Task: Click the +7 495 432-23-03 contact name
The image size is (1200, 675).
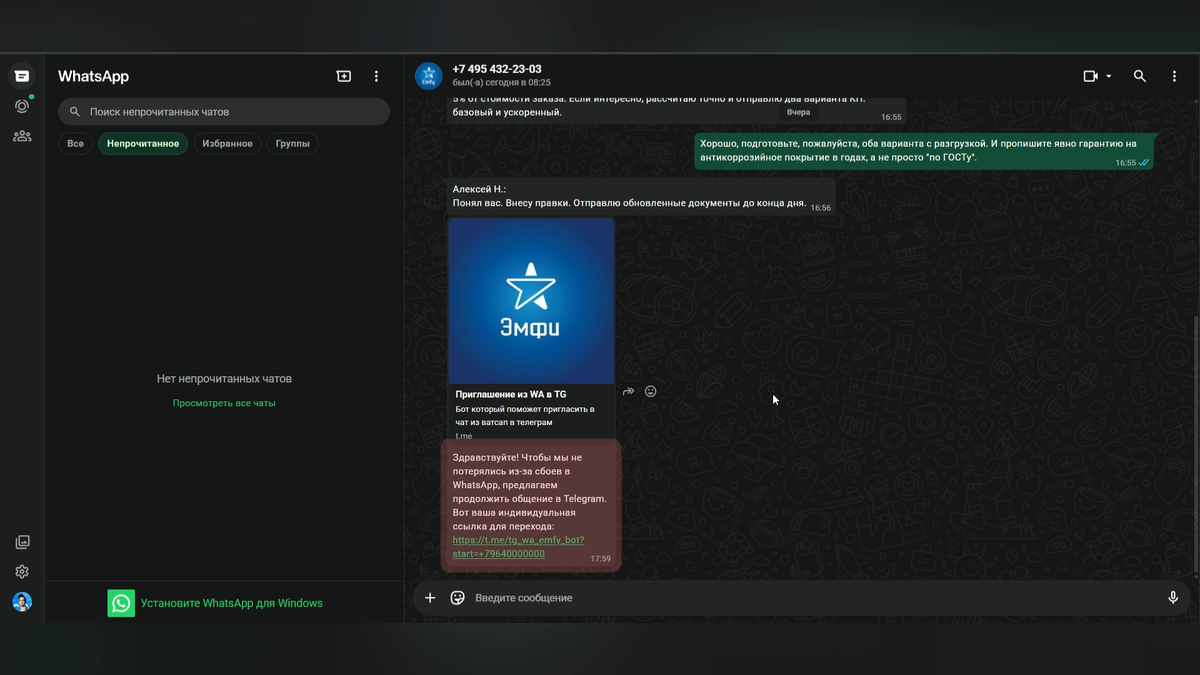Action: click(x=497, y=69)
